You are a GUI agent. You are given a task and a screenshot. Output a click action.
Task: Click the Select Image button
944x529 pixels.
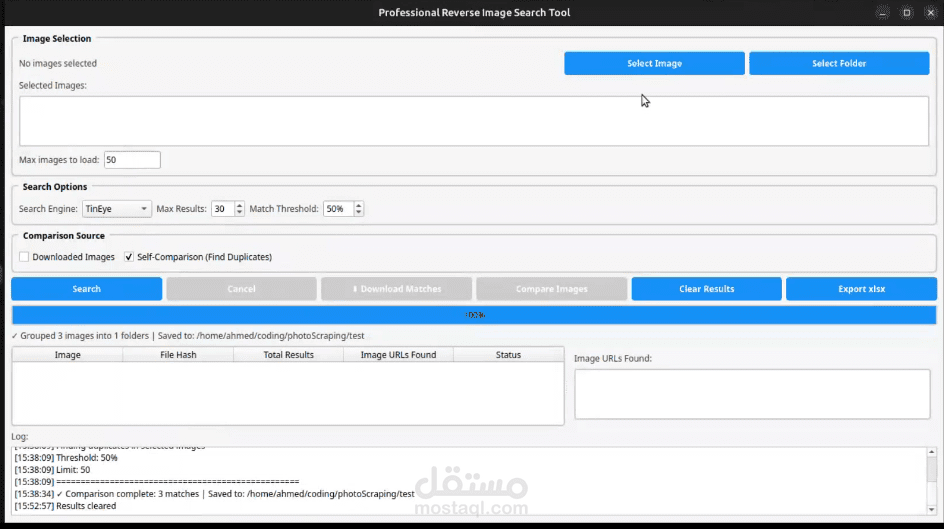(654, 63)
